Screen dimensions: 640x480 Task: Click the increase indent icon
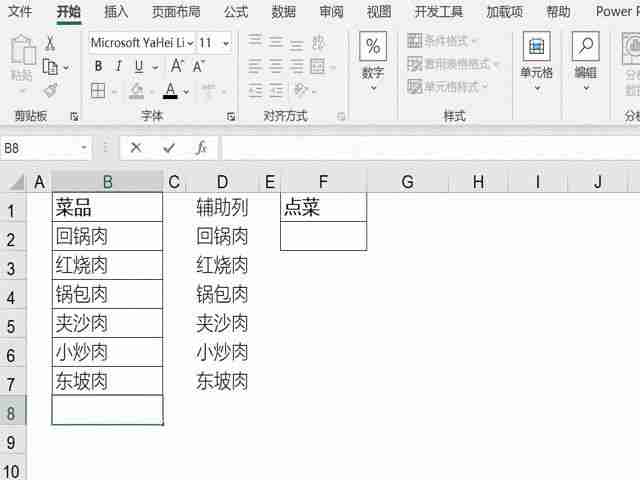pyautogui.click(x=276, y=91)
